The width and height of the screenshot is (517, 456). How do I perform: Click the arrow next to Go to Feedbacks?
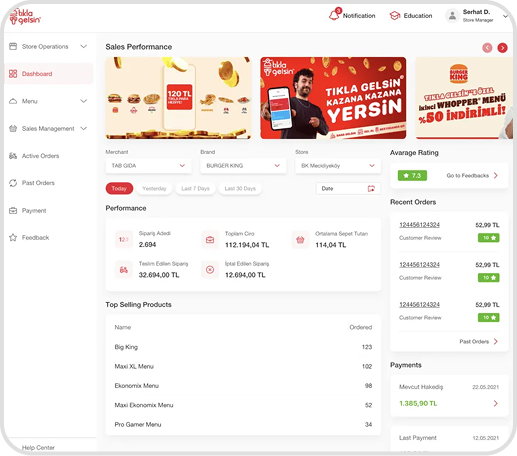[x=496, y=175]
